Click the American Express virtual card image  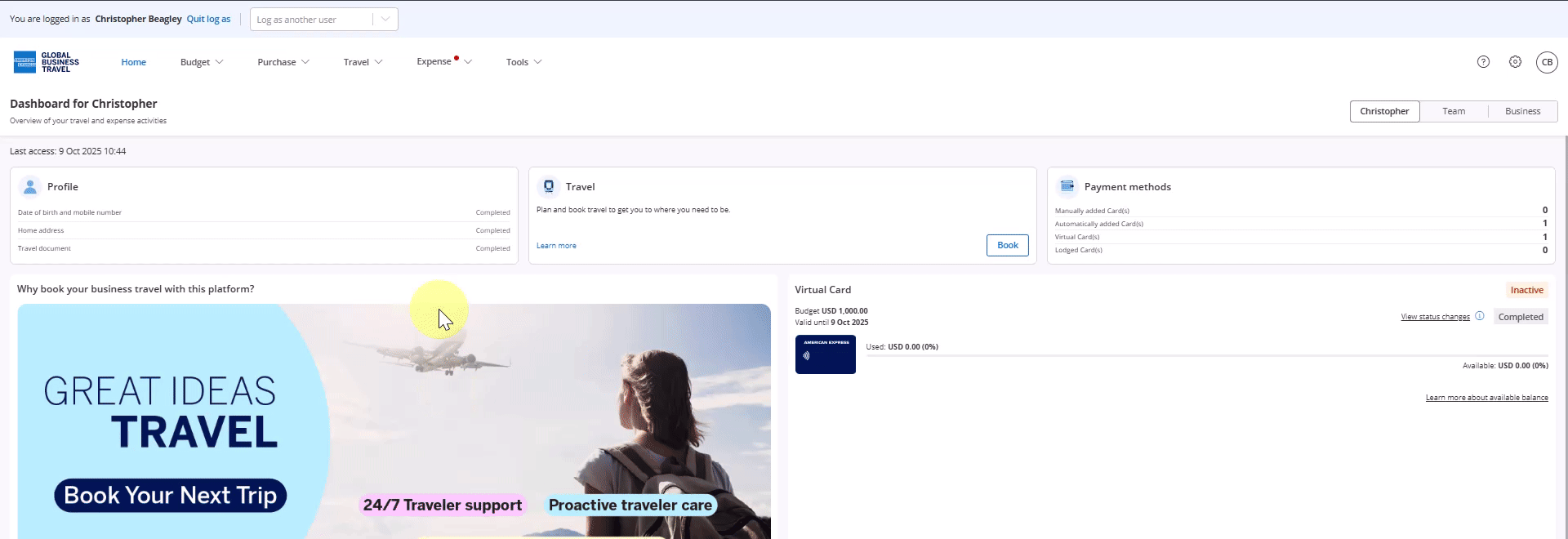coord(825,354)
